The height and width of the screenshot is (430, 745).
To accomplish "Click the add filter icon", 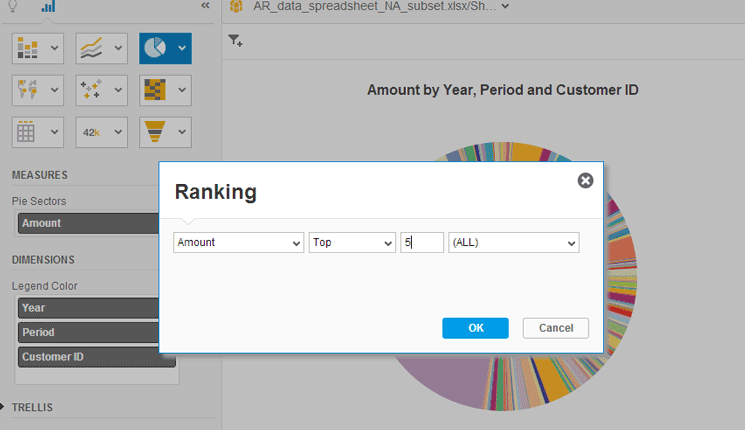I will click(235, 40).
